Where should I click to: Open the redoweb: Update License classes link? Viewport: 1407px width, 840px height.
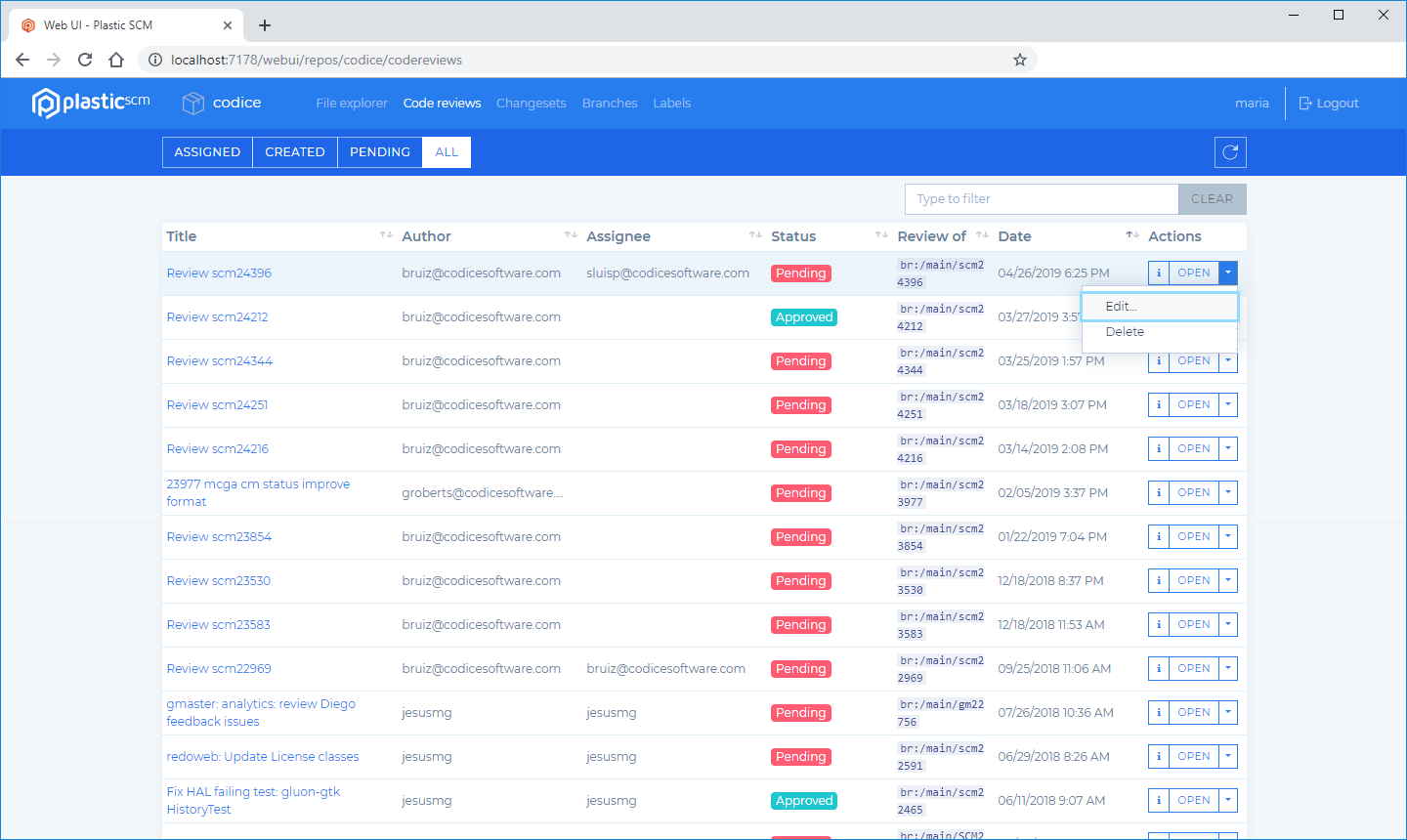263,757
